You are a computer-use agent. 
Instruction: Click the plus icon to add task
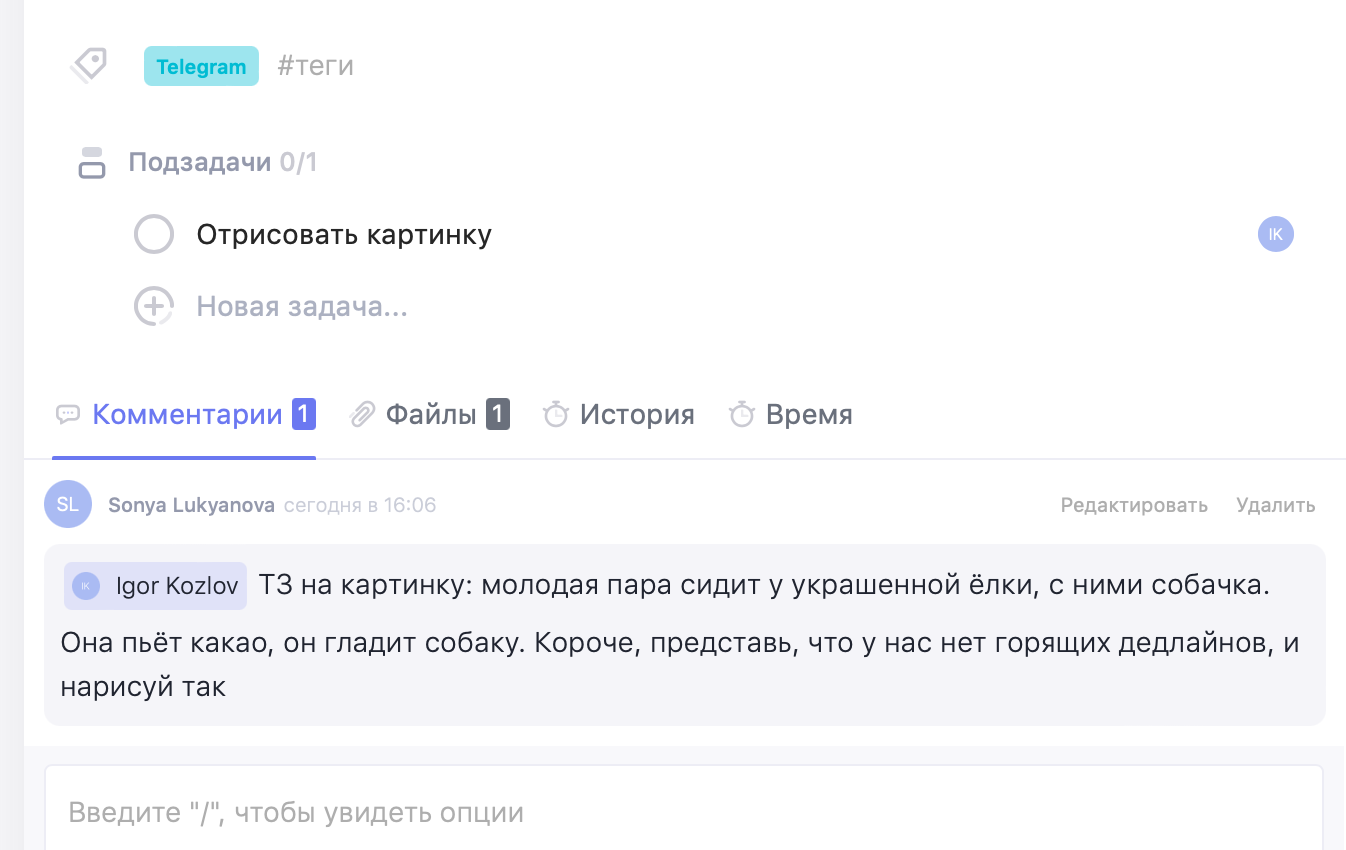pyautogui.click(x=154, y=306)
